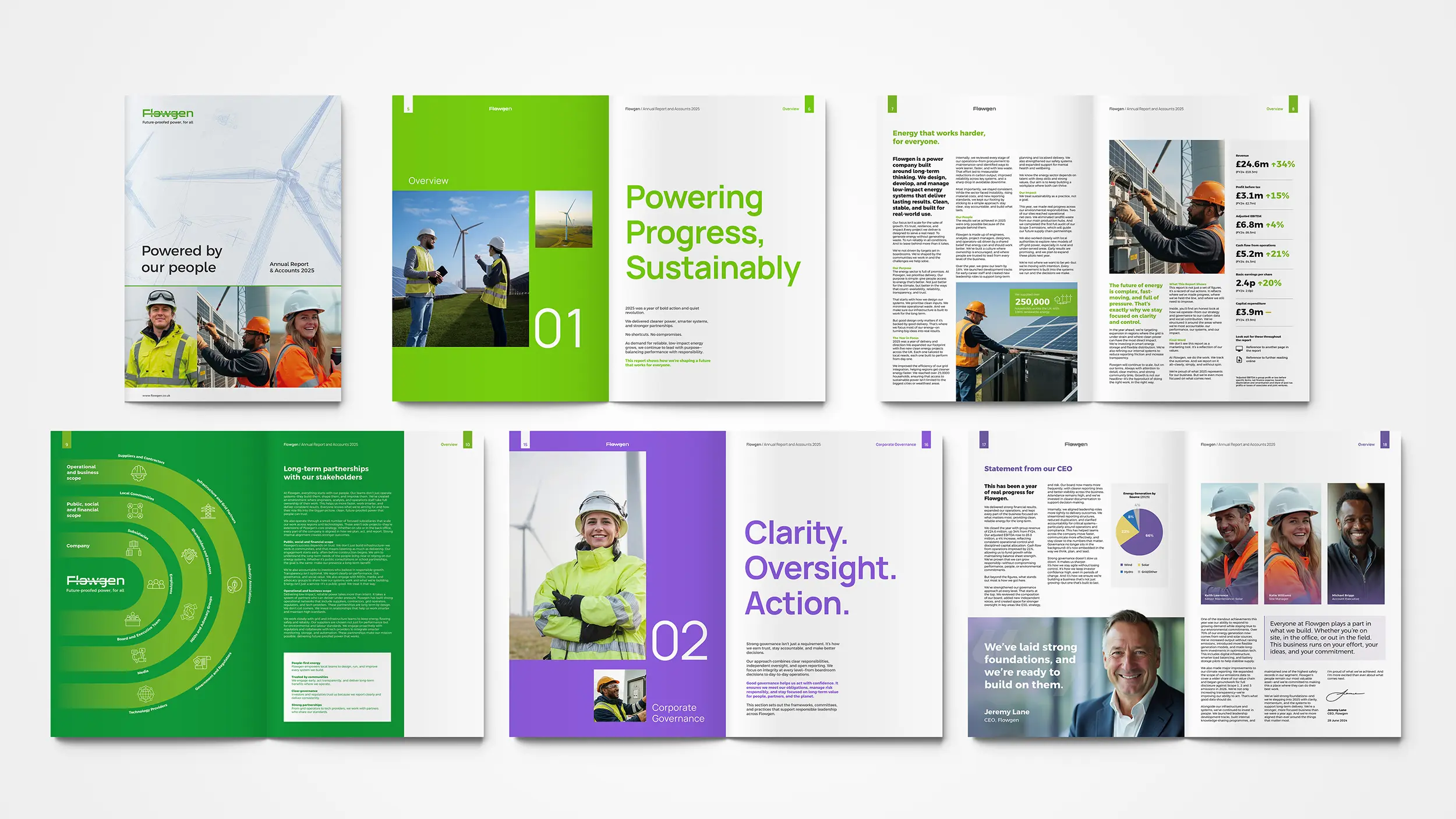Open the Media icon on the green diagram
The height and width of the screenshot is (819, 1456).
(139, 656)
